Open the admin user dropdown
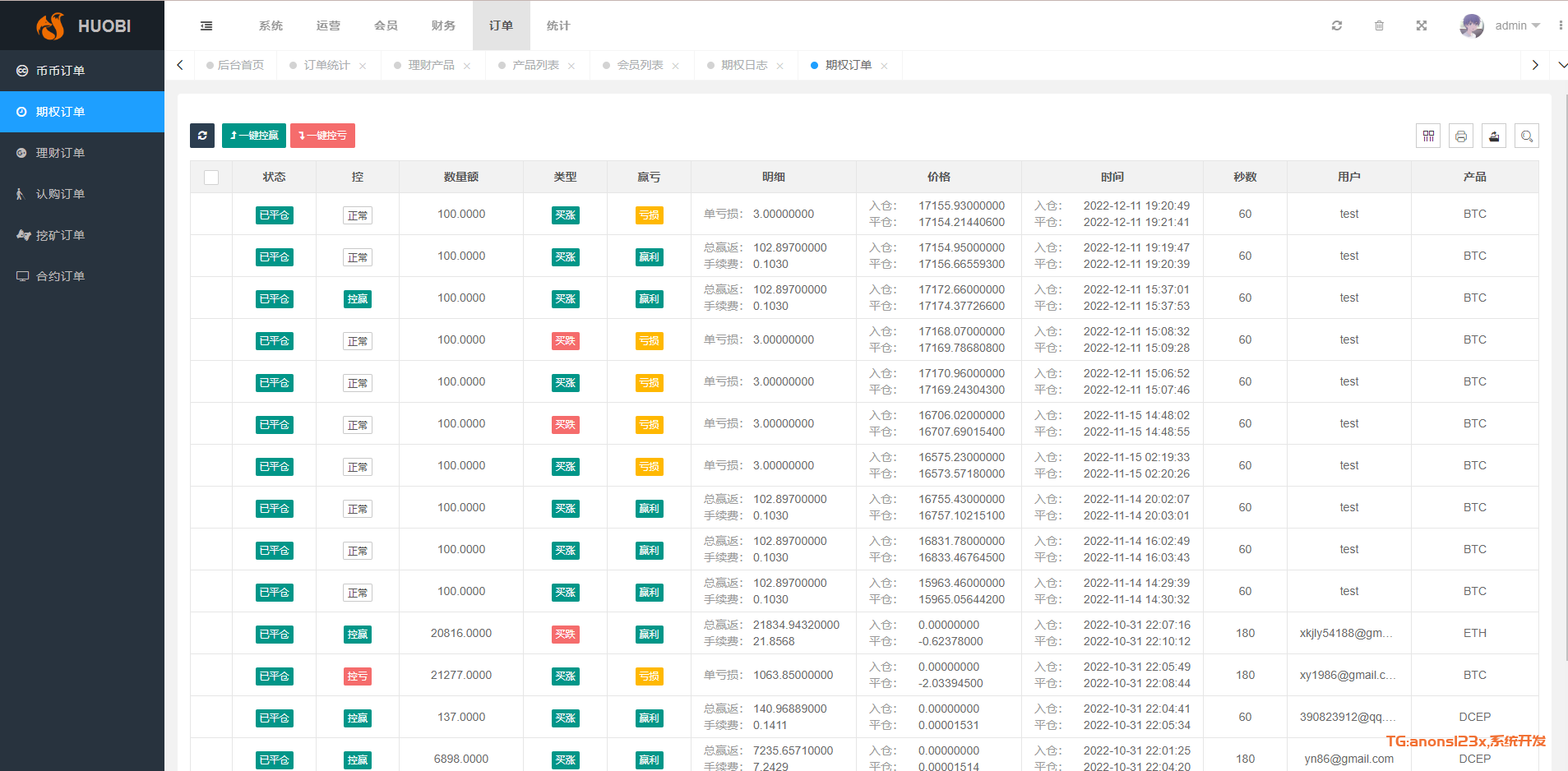1568x771 pixels. (1517, 25)
